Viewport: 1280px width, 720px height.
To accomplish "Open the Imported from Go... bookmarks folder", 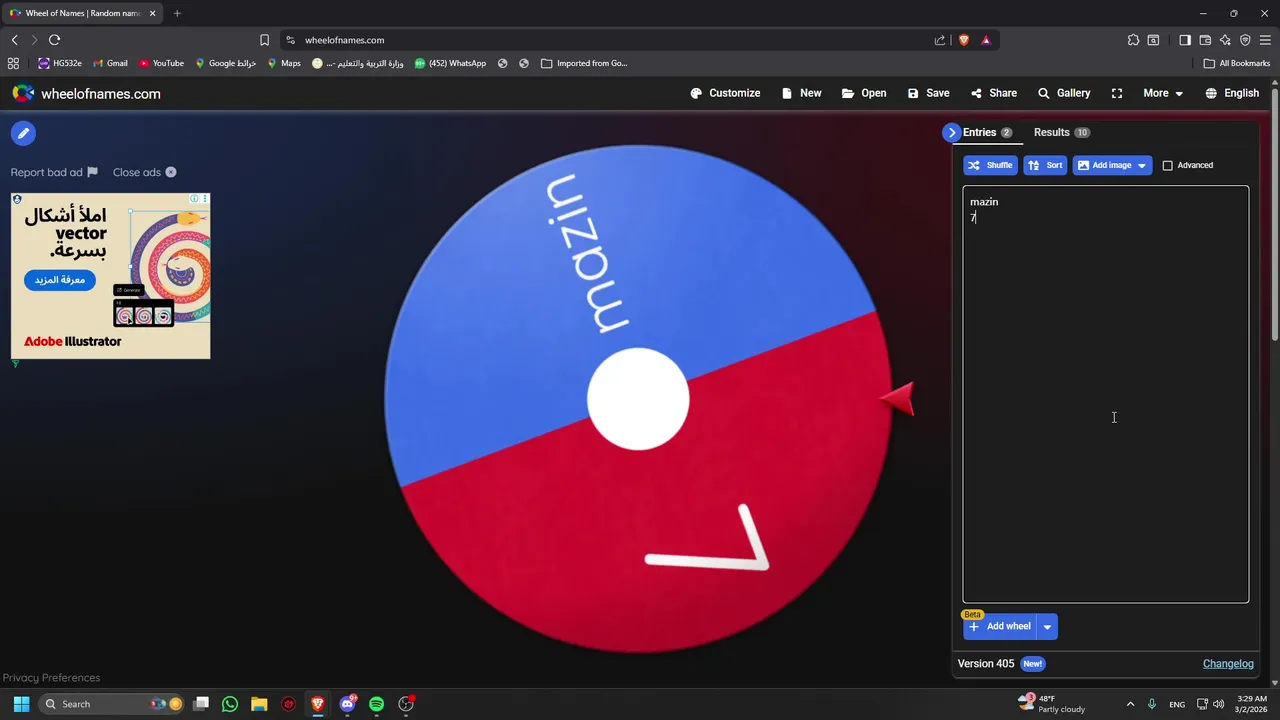I will (x=584, y=63).
